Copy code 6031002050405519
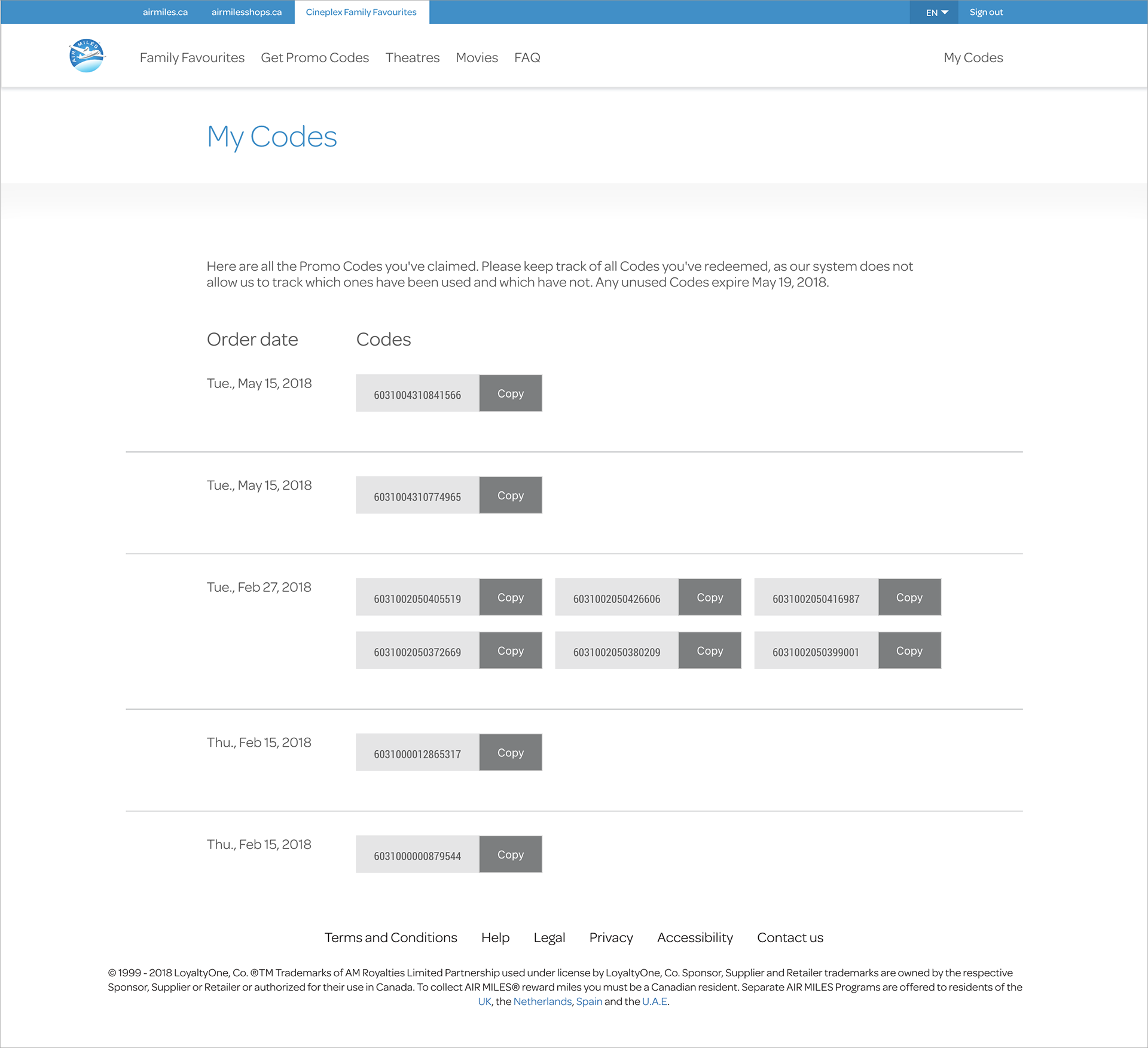 pyautogui.click(x=511, y=597)
